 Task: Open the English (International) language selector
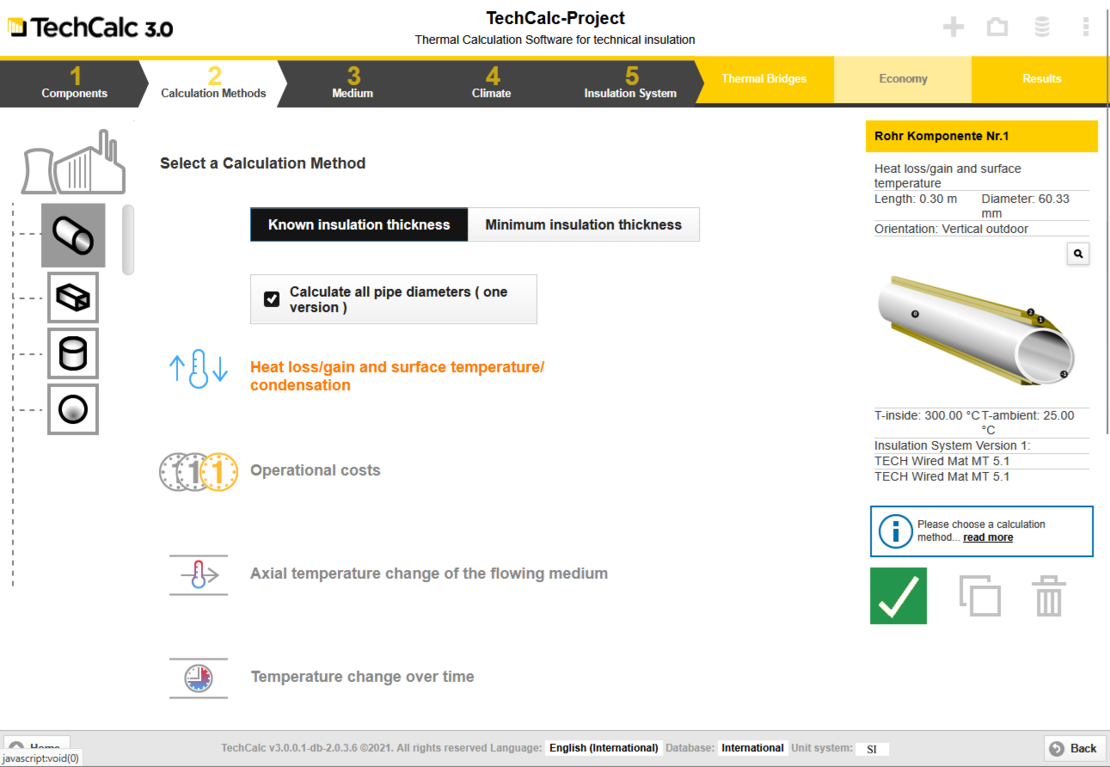(604, 748)
